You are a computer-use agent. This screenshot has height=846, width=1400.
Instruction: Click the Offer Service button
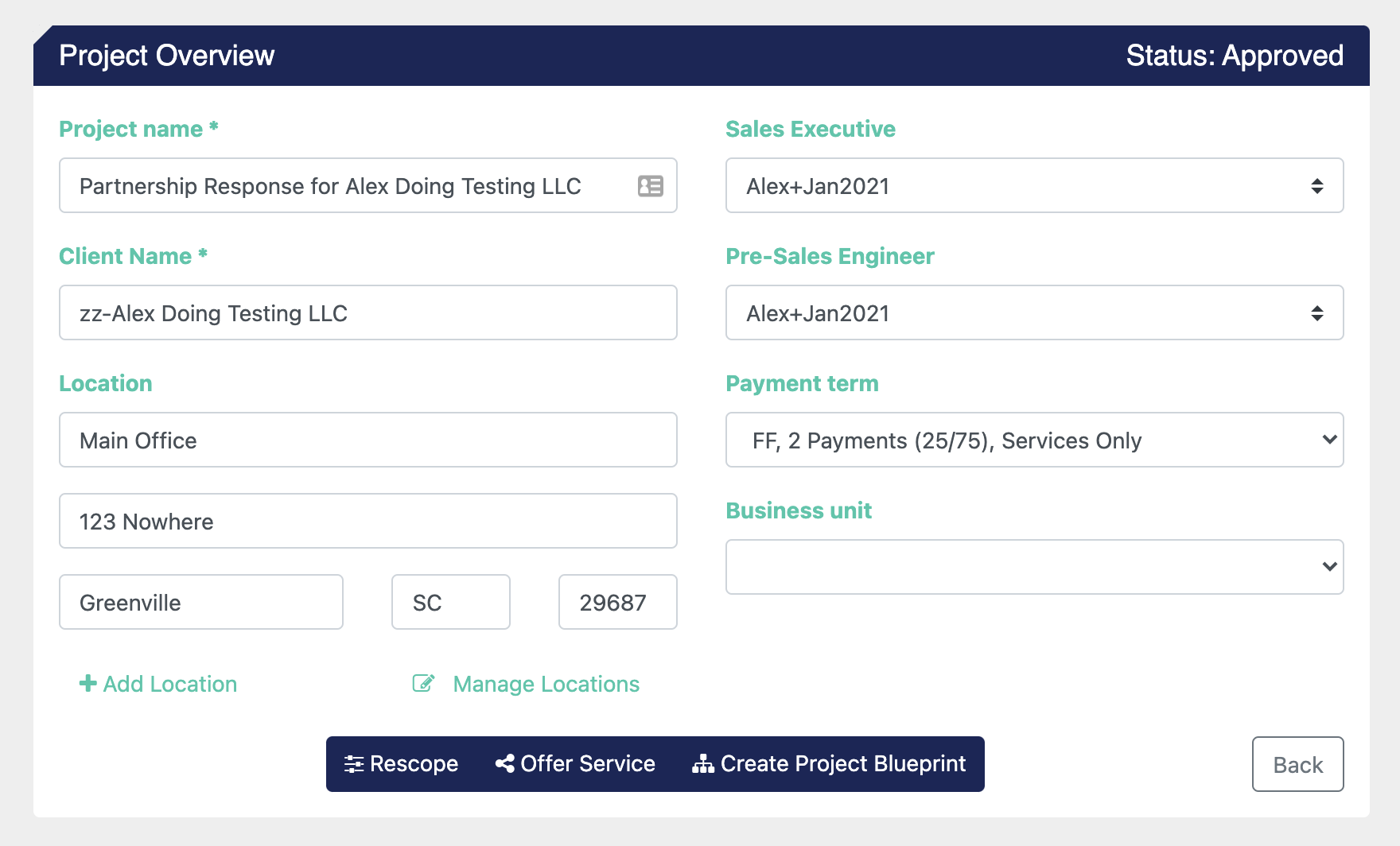pyautogui.click(x=575, y=764)
